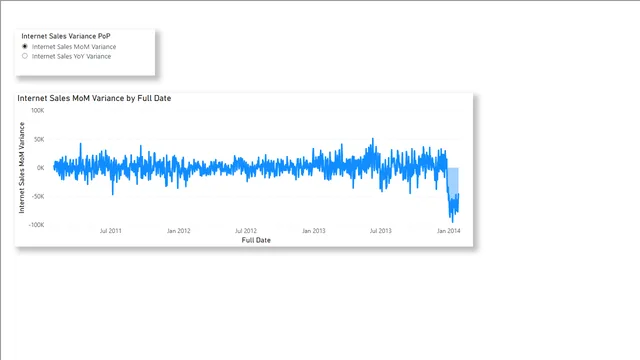This screenshot has height=360, width=640.
Task: Click the 0K y-axis label
Action: pos(40,168)
